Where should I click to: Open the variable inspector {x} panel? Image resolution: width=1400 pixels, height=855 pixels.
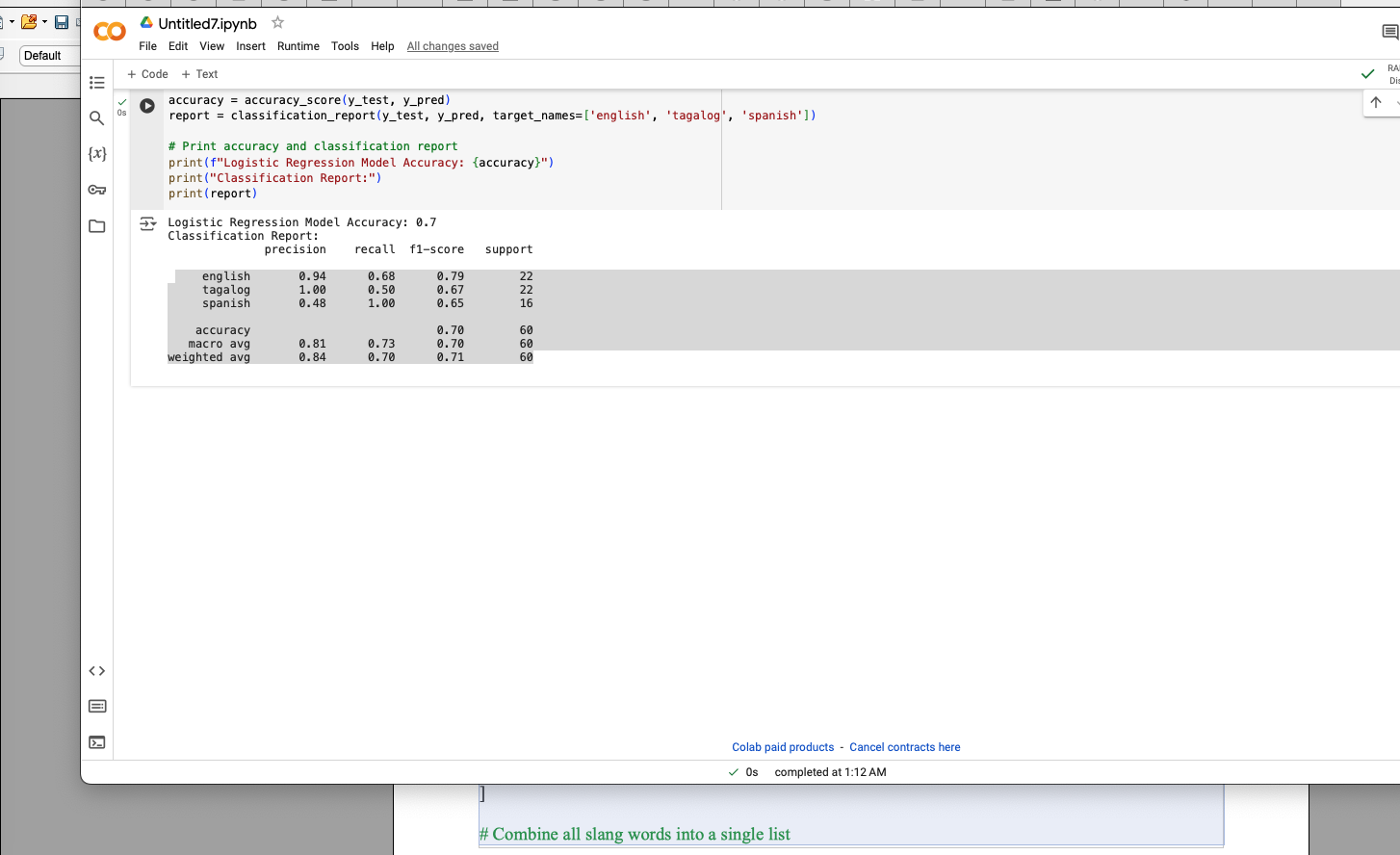point(97,153)
